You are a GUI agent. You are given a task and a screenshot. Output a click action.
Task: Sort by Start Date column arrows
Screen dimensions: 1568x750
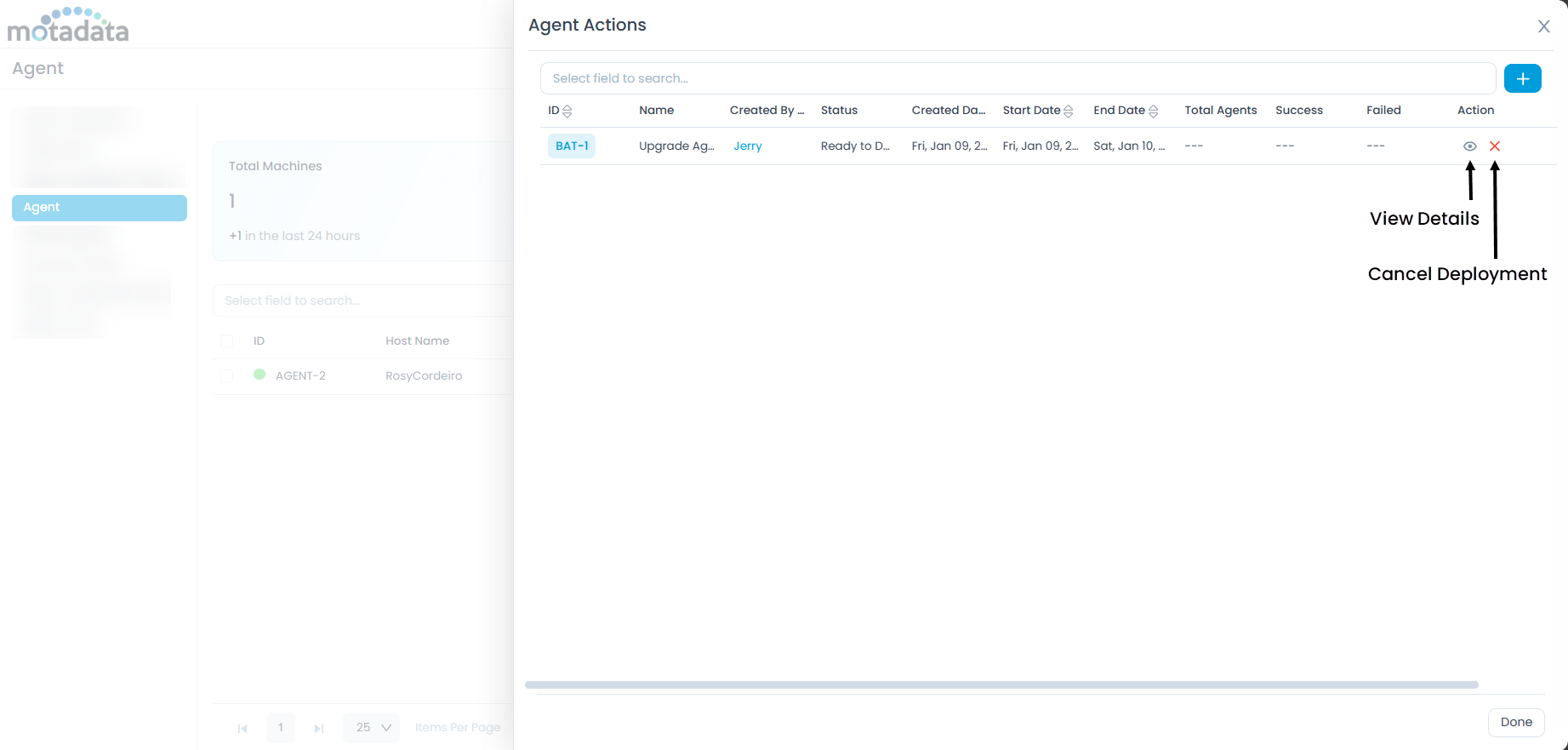coord(1069,111)
